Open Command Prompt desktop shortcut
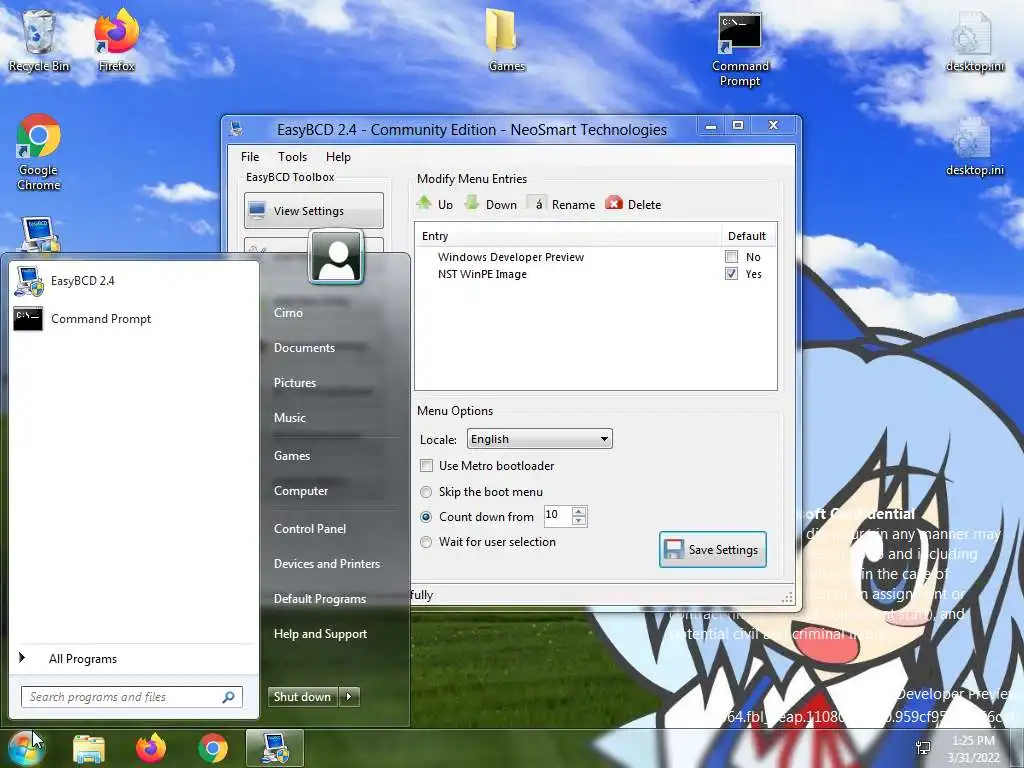Viewport: 1024px width, 768px height. coord(740,50)
